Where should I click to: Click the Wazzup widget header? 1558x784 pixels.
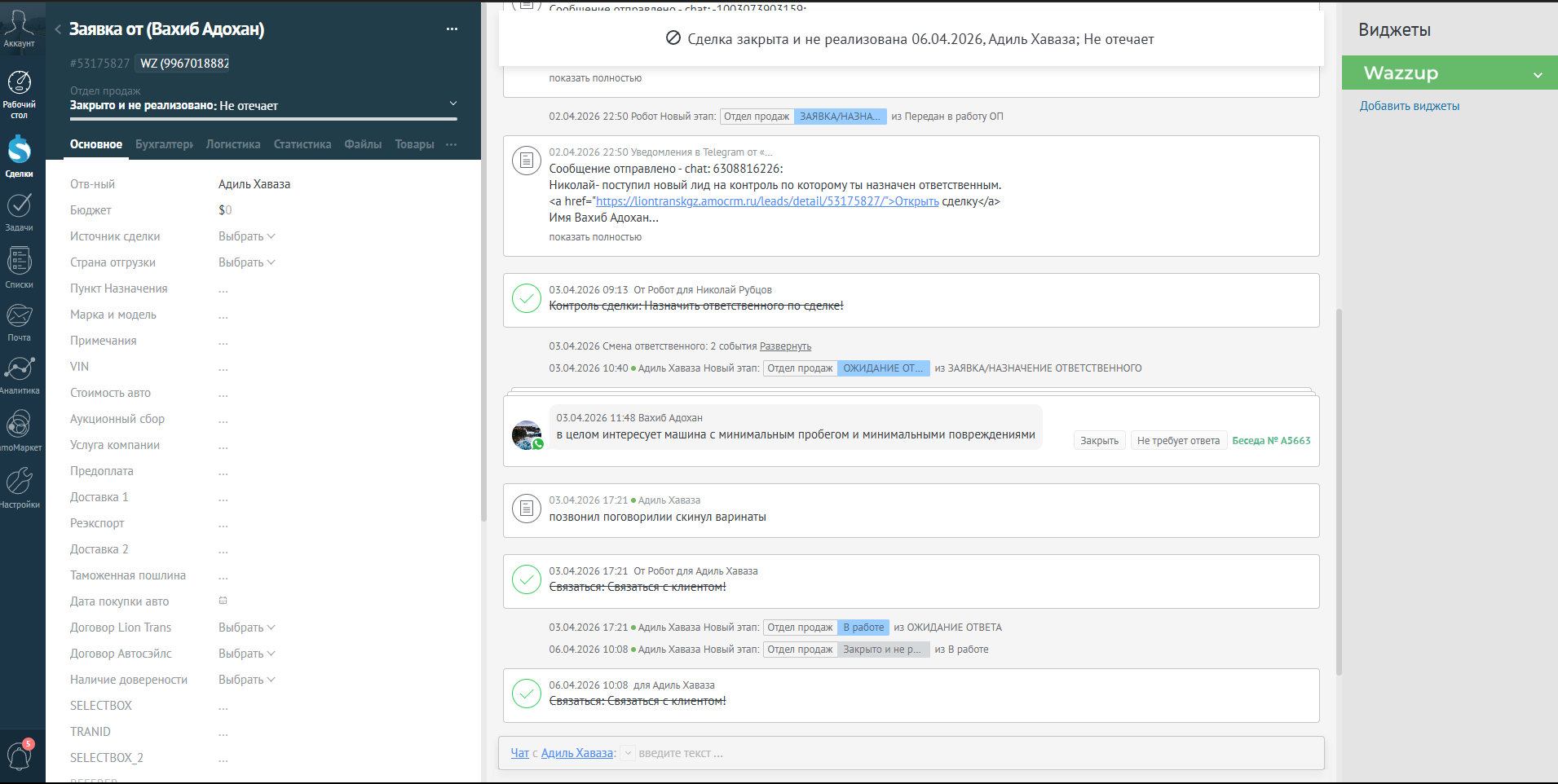tap(1450, 73)
